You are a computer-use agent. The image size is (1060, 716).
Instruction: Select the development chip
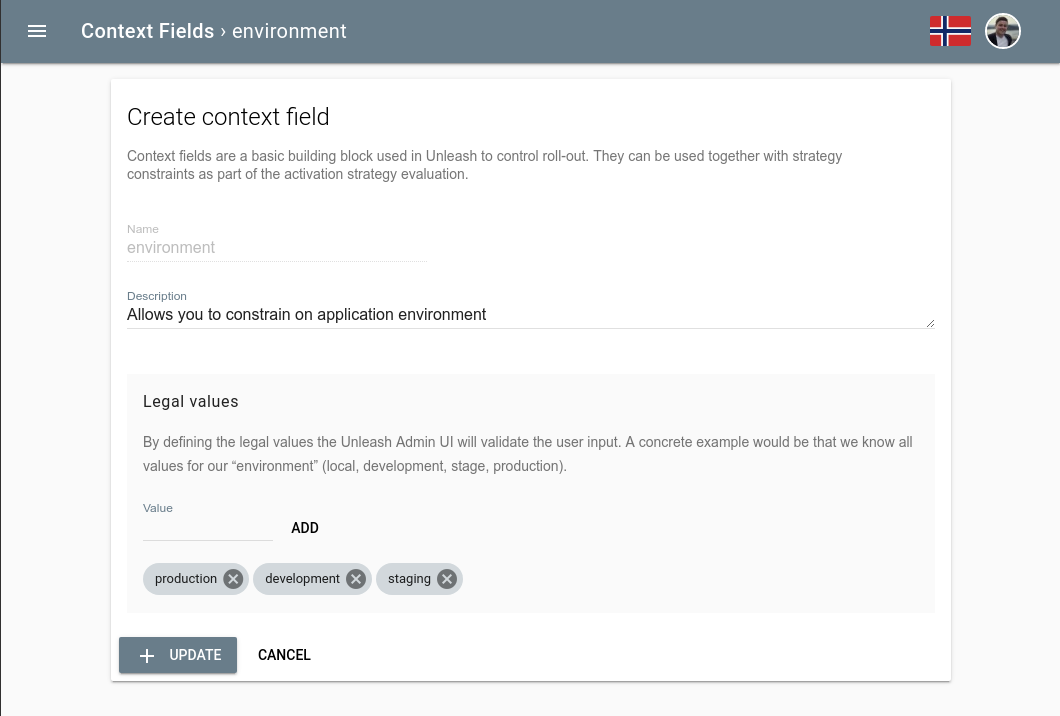tap(302, 578)
